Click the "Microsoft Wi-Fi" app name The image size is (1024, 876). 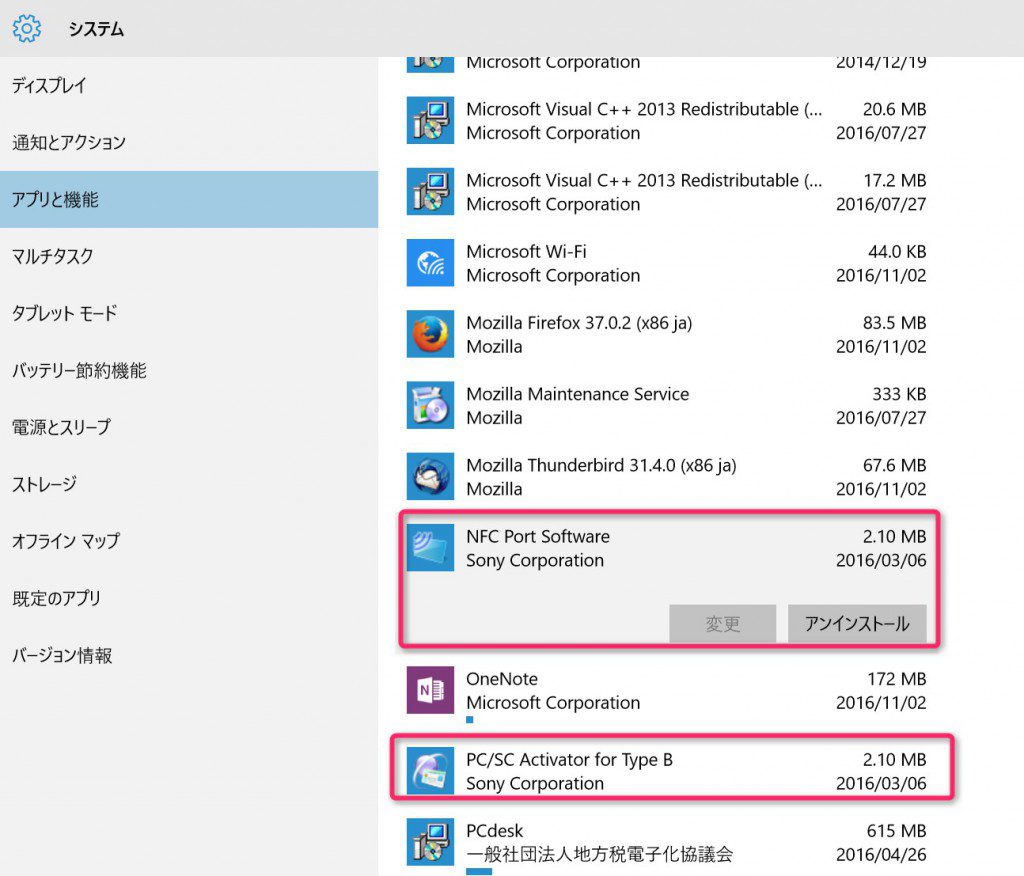point(526,251)
